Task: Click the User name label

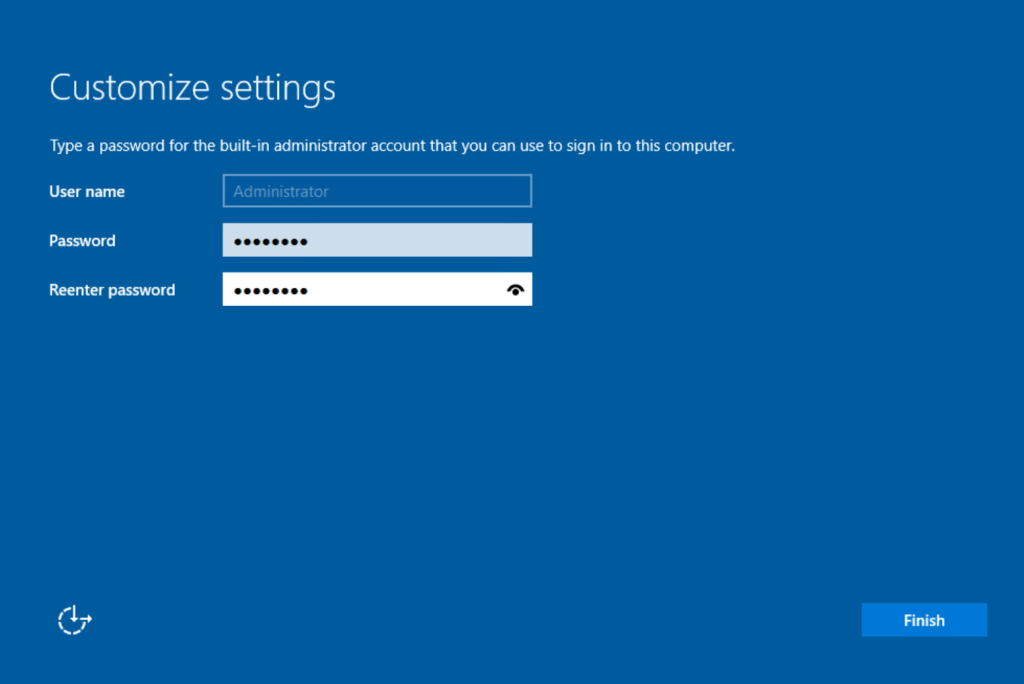Action: coord(87,191)
